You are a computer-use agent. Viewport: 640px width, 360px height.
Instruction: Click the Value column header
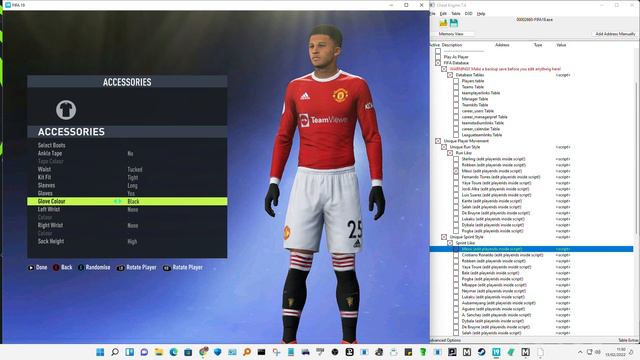pyautogui.click(x=561, y=45)
